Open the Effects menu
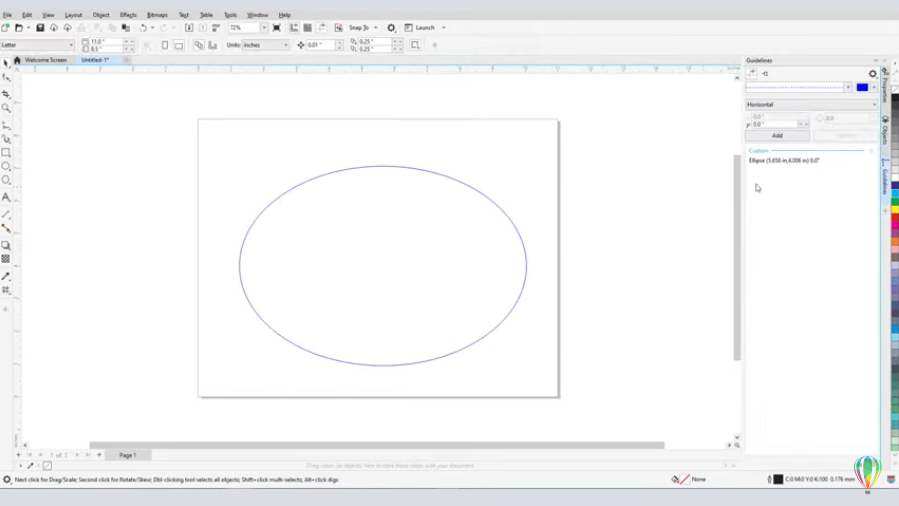This screenshot has width=899, height=506. (x=128, y=15)
